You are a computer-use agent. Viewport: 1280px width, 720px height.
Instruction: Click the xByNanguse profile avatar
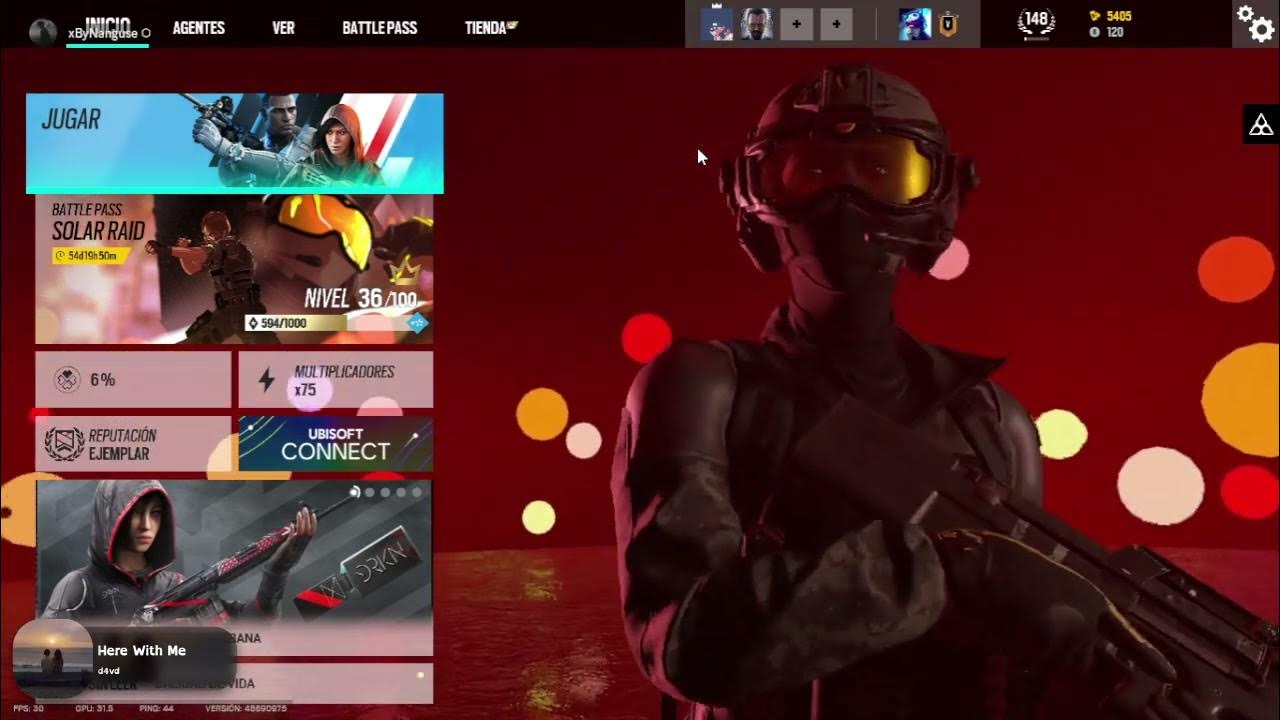point(43,32)
